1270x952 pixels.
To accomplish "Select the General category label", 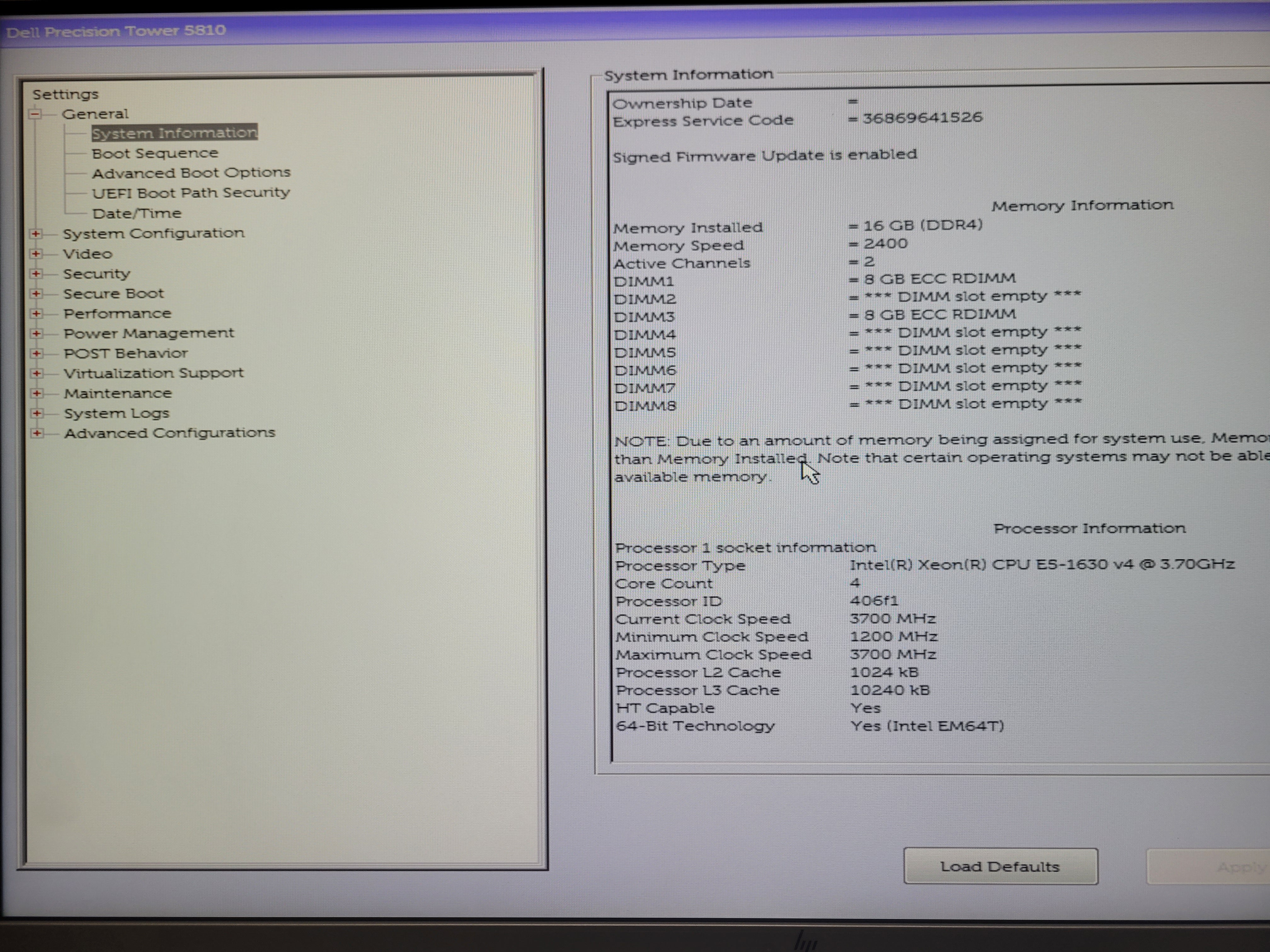I will click(95, 114).
